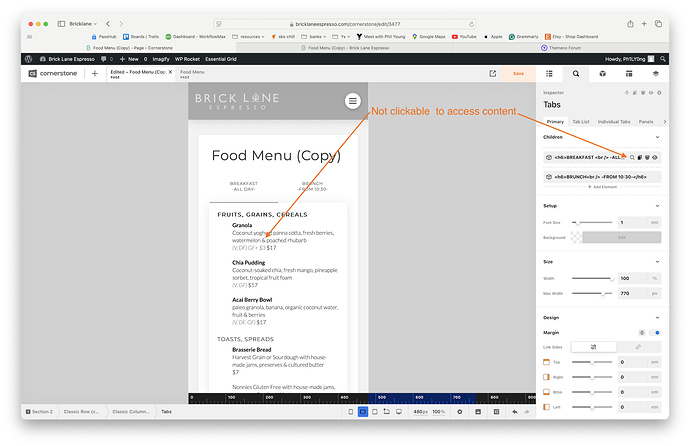Screen dimensions: 690x446
Task: Click the undo arrow in bottom bar
Action: (515, 412)
